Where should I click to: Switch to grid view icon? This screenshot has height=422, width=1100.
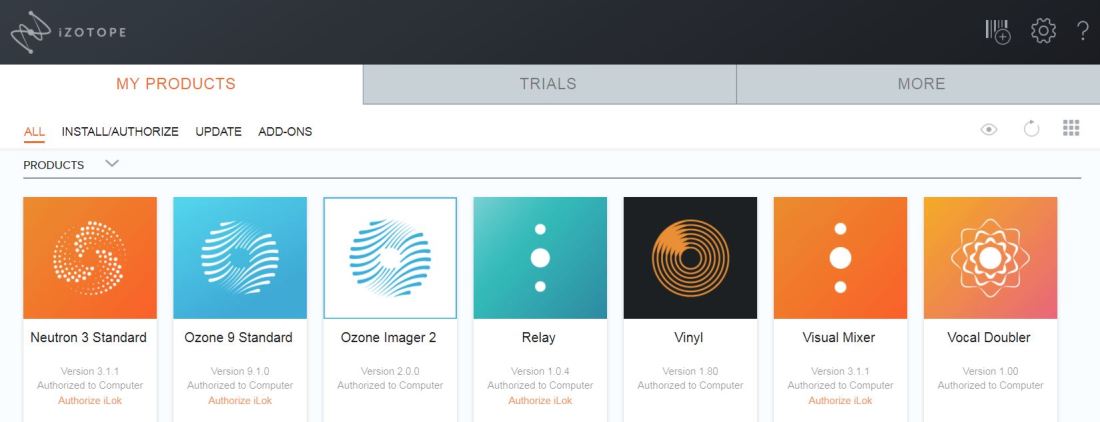[x=1071, y=128]
